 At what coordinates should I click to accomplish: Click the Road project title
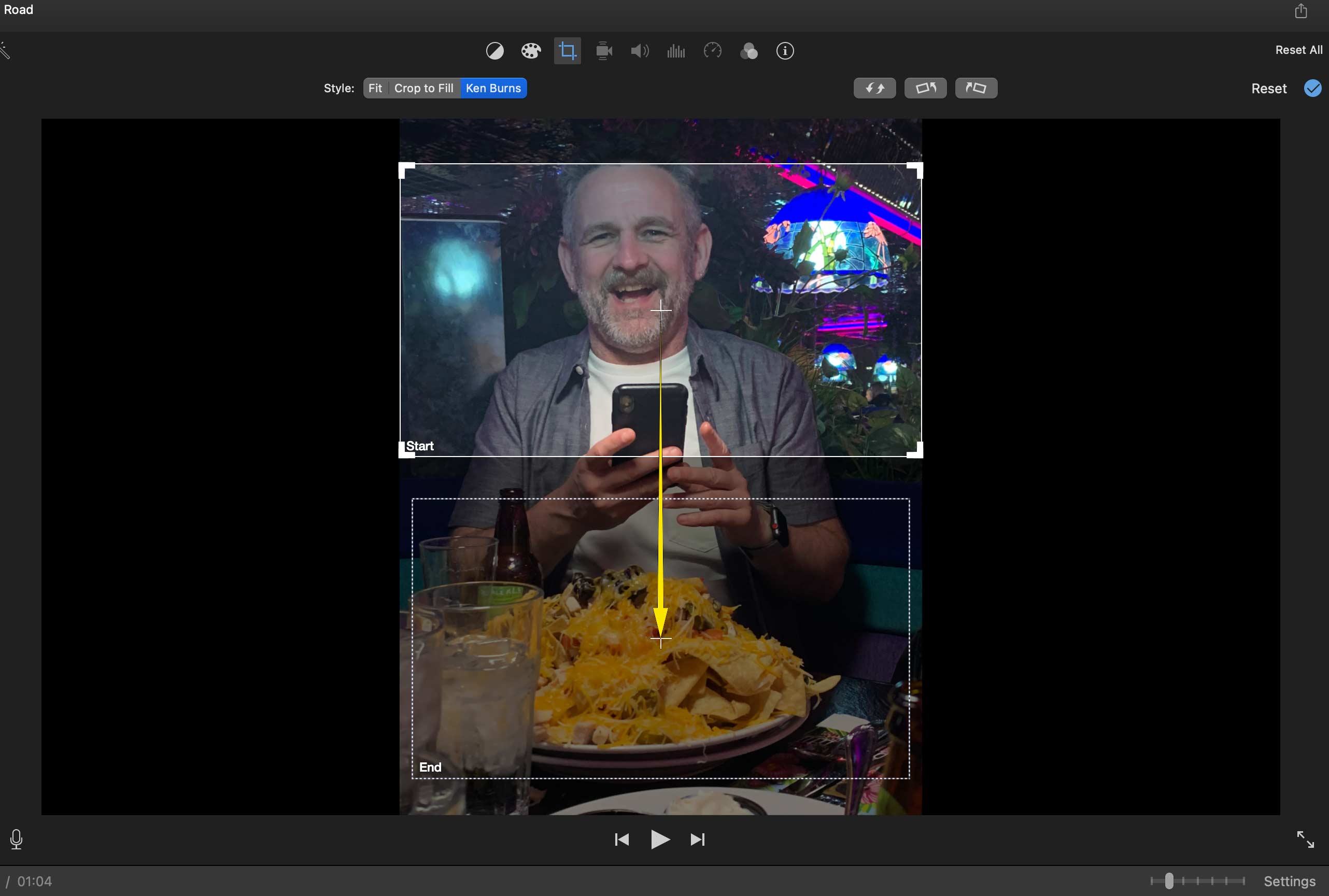click(x=18, y=10)
